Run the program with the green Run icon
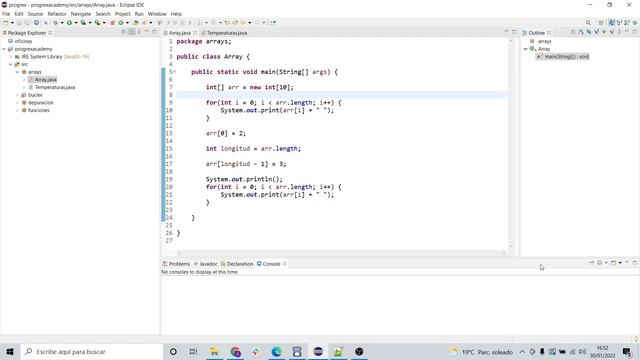The width and height of the screenshot is (640, 360). click(x=69, y=23)
